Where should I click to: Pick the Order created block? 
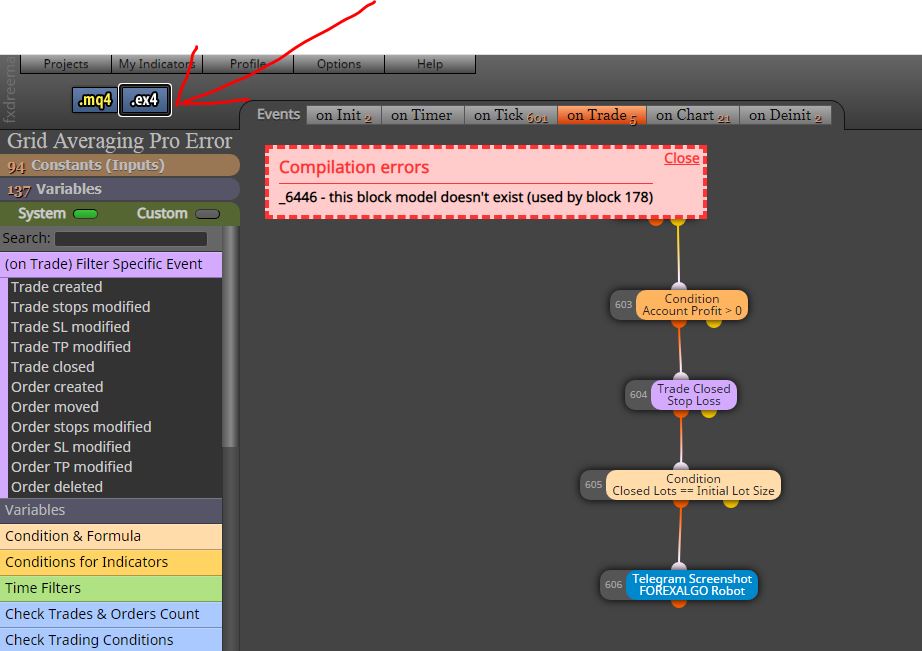coord(57,387)
